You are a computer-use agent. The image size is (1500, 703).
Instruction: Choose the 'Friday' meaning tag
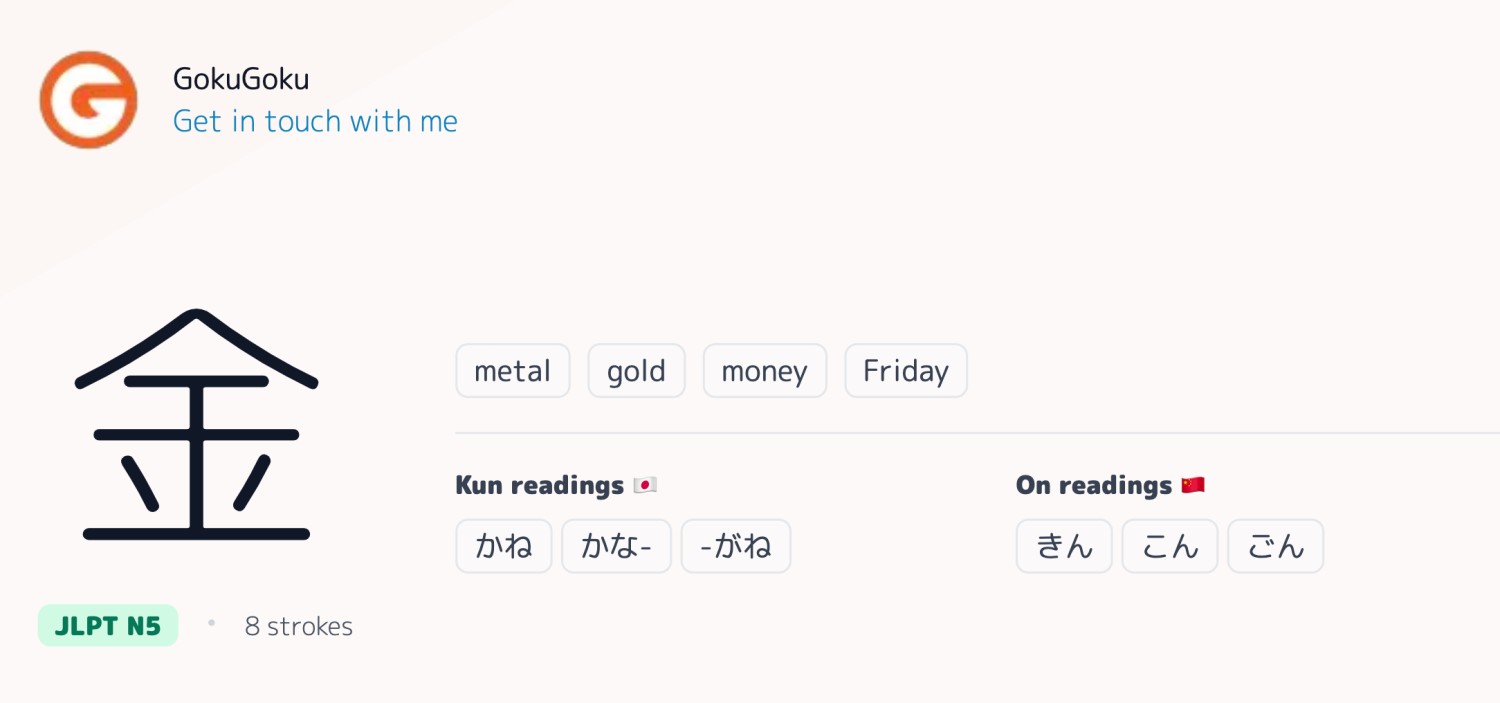[906, 371]
